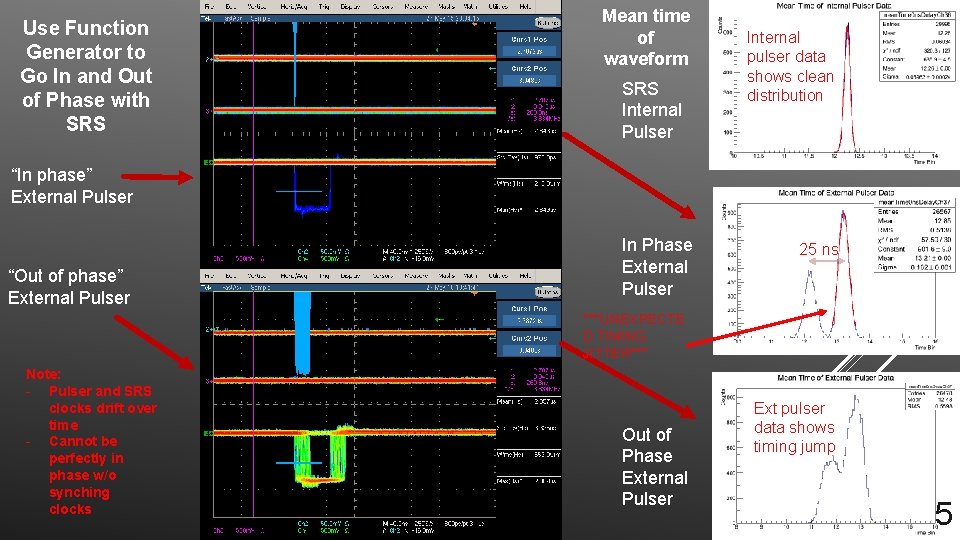Click Buttons button in bottom oscilloscope
Image resolution: width=960 pixels, height=540 pixels.
click(x=547, y=292)
